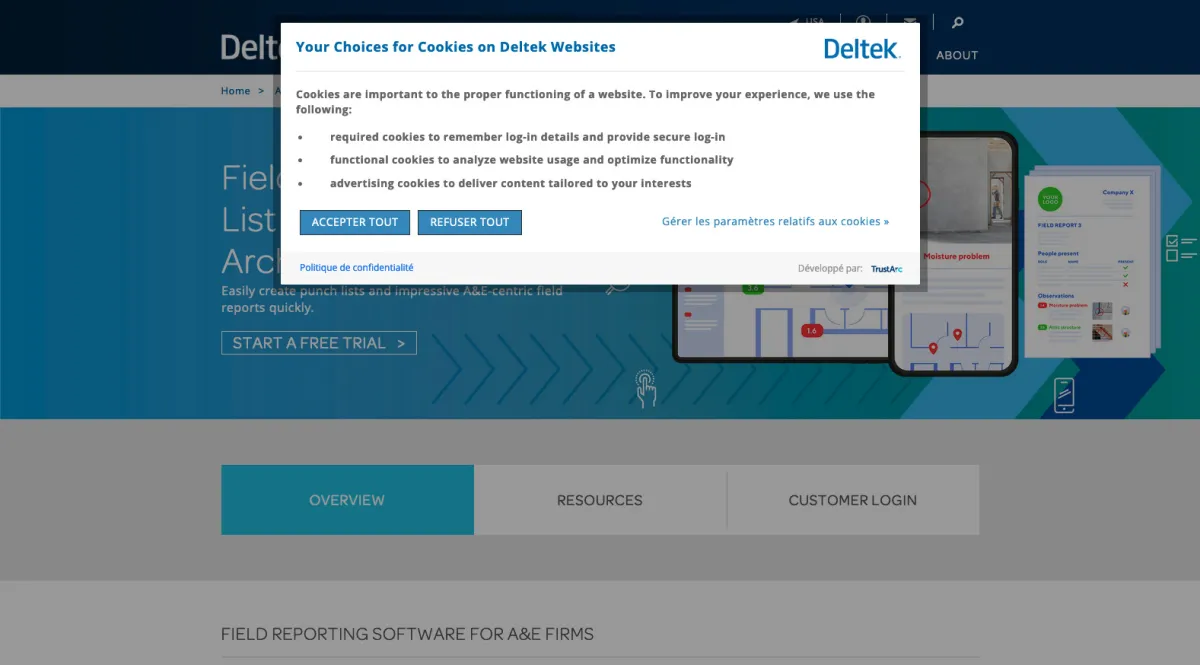
Task: Click 'Développé par:' text in dialog footer
Action: 830,269
